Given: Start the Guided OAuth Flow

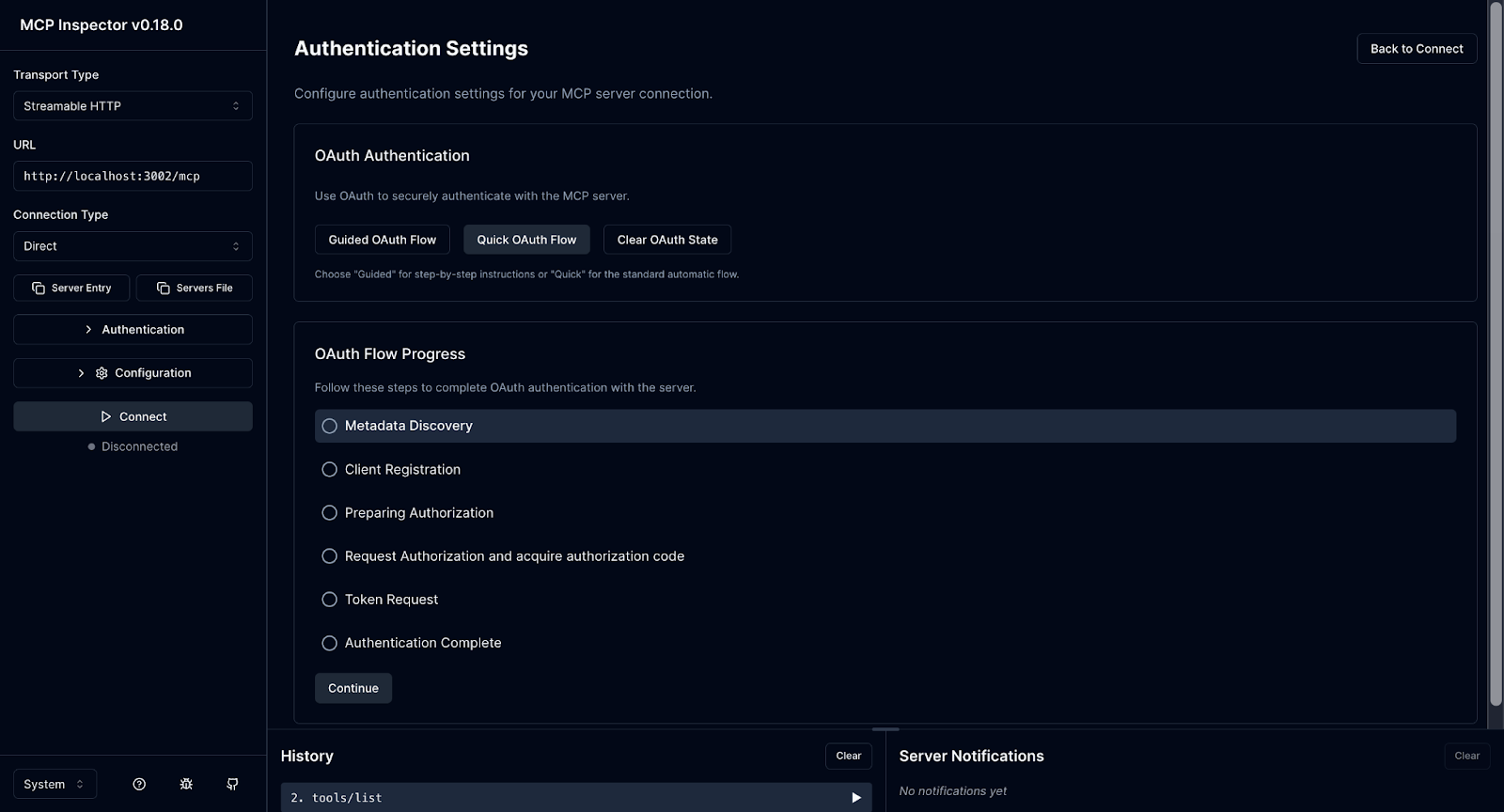Looking at the screenshot, I should pyautogui.click(x=383, y=240).
